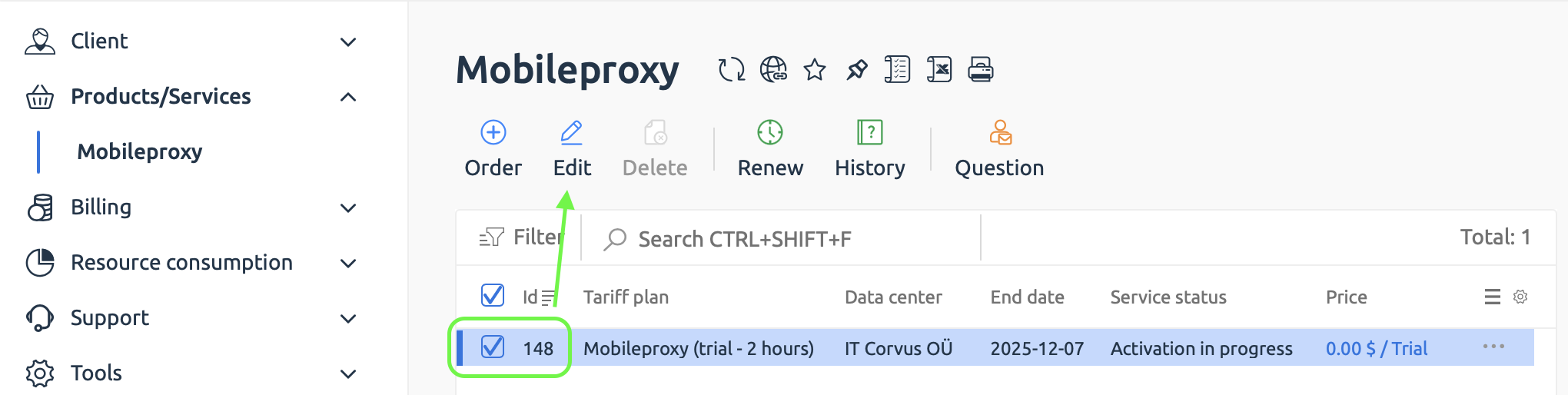Pin the page using the pushpin icon
Screen dimensions: 1568x395
(x=856, y=70)
